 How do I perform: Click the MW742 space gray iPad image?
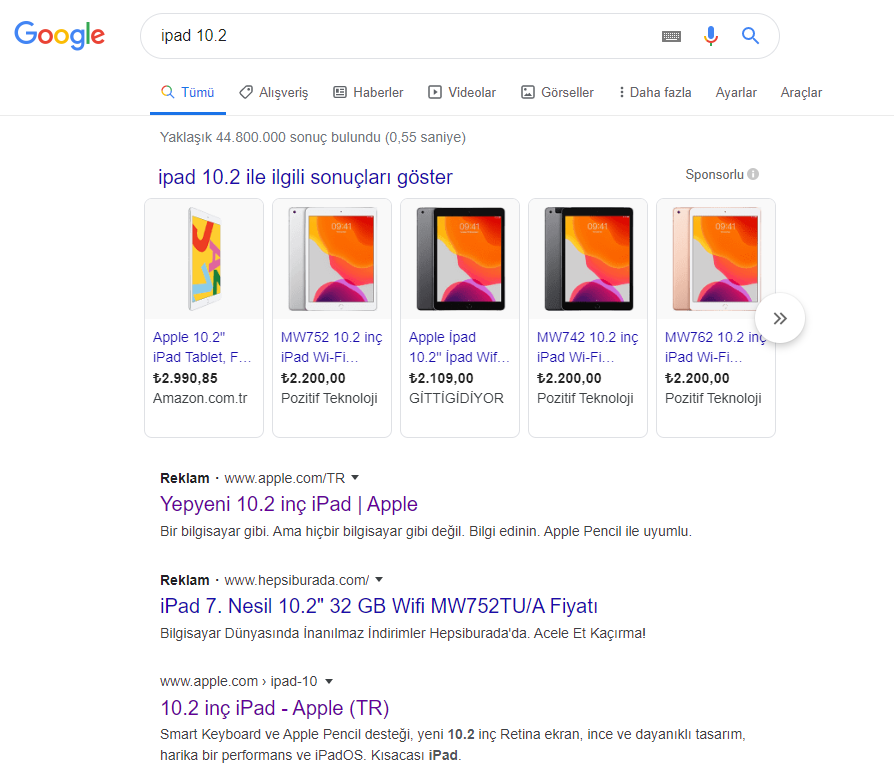point(588,259)
